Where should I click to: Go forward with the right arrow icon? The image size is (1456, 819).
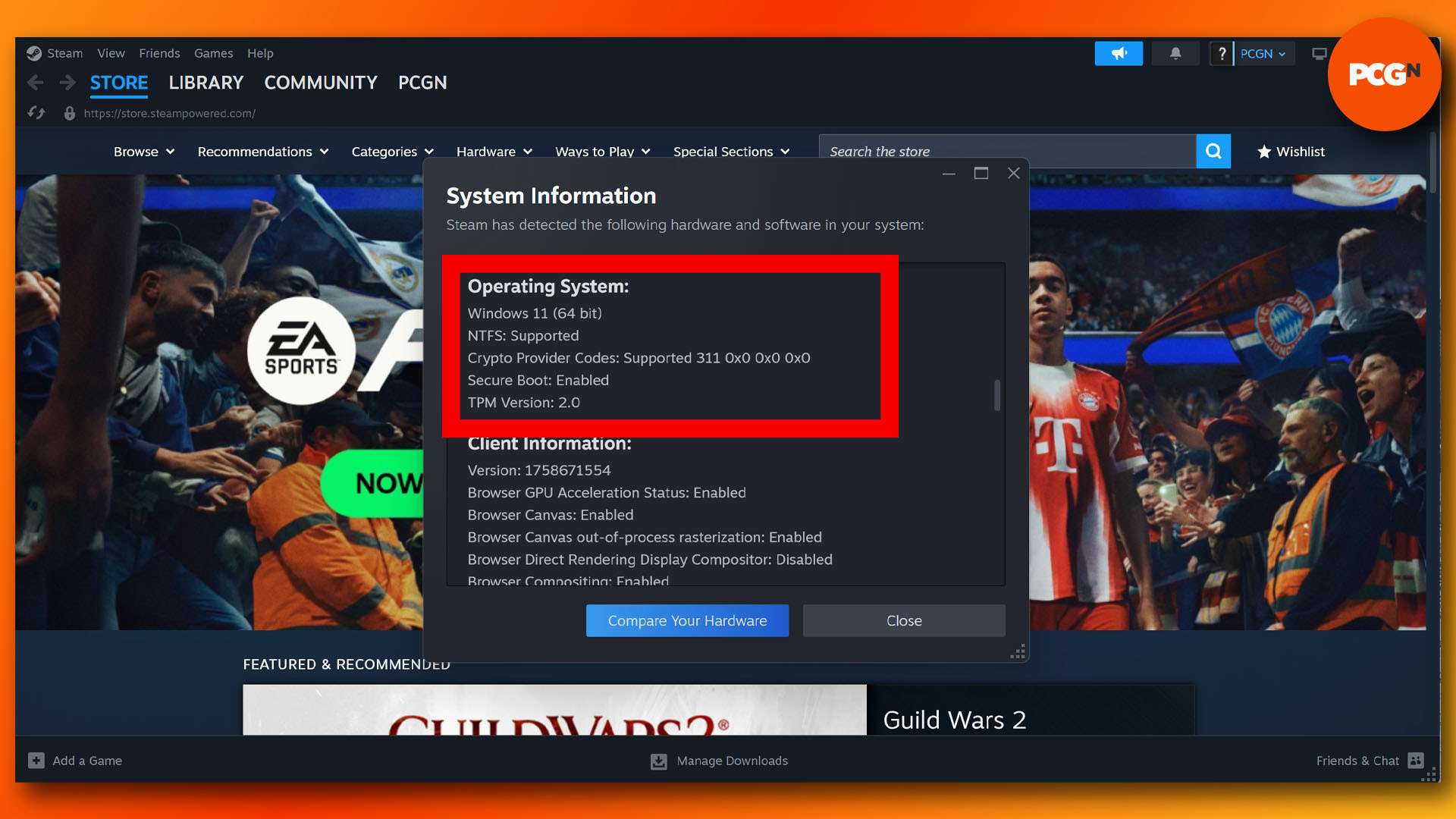[x=67, y=83]
